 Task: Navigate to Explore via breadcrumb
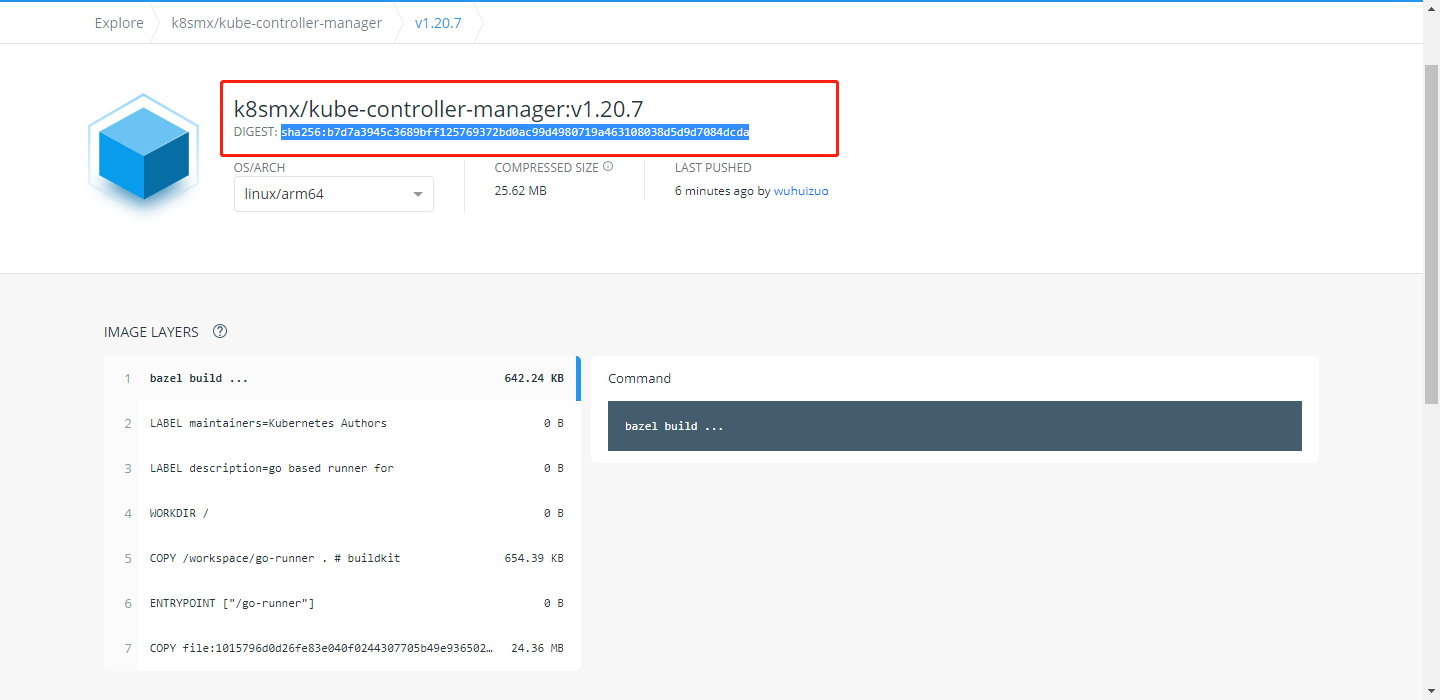pos(118,22)
